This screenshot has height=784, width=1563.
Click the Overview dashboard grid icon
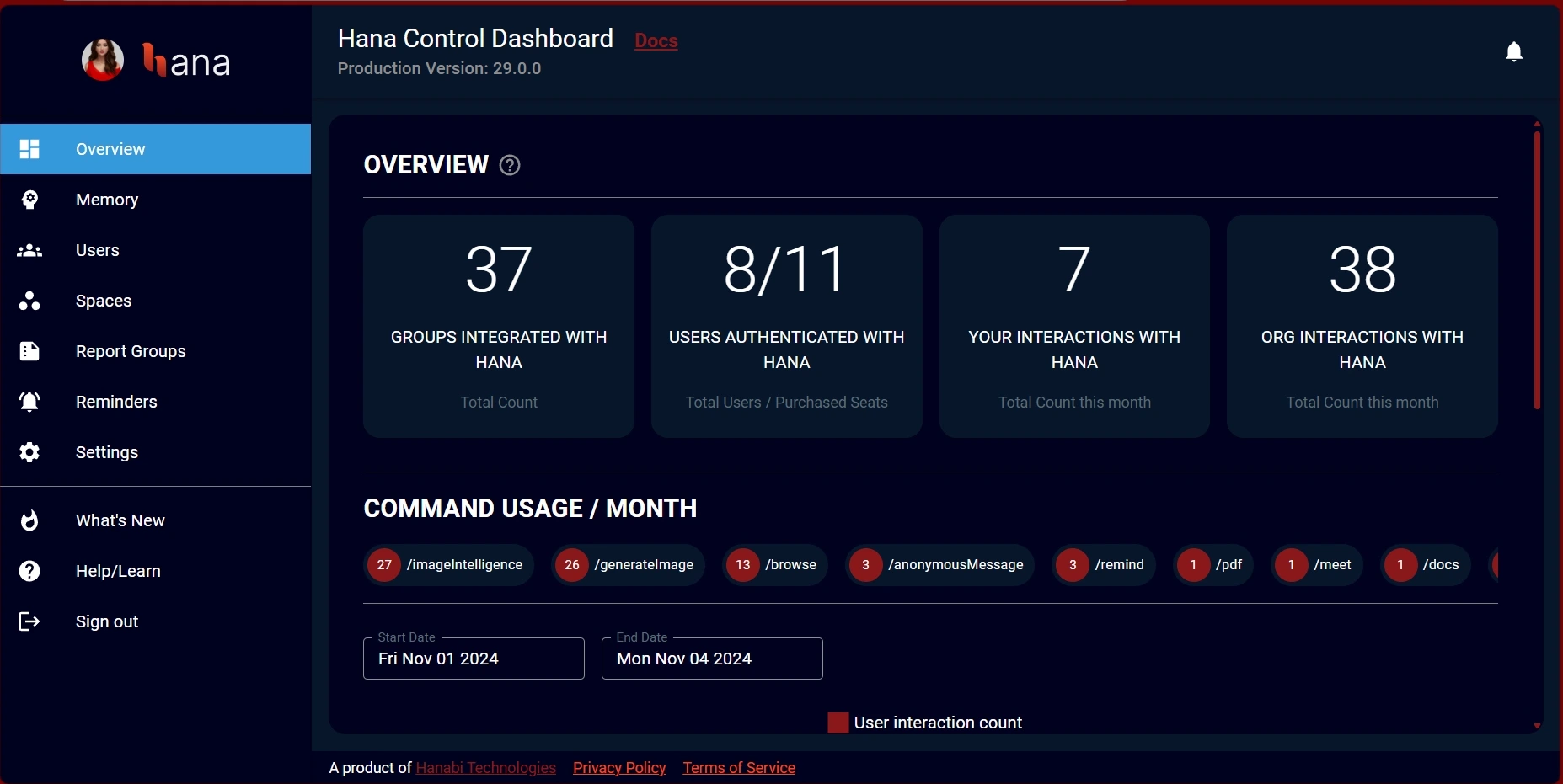point(29,149)
